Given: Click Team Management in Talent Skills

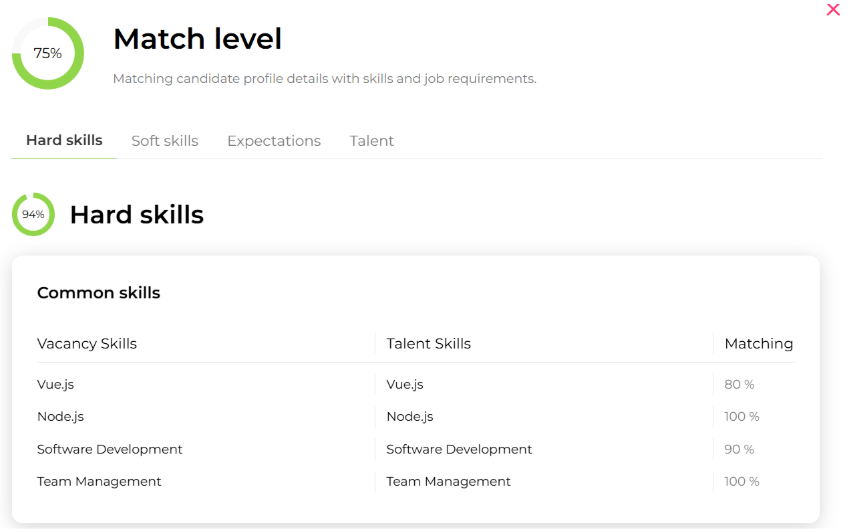Looking at the screenshot, I should pos(449,482).
